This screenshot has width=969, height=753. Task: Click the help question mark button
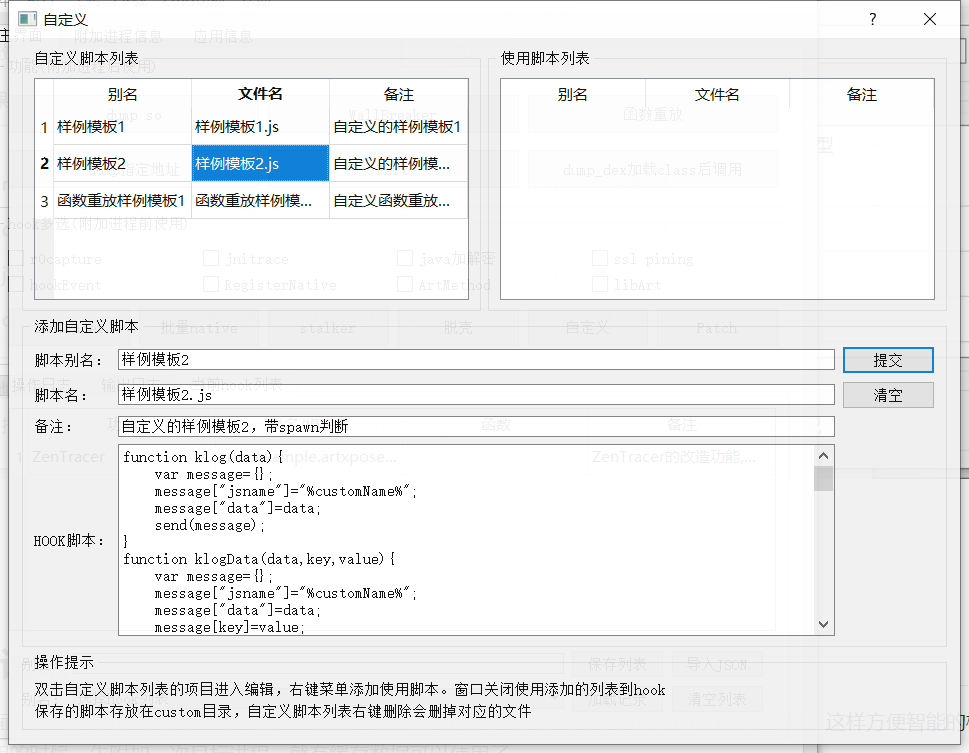(873, 19)
